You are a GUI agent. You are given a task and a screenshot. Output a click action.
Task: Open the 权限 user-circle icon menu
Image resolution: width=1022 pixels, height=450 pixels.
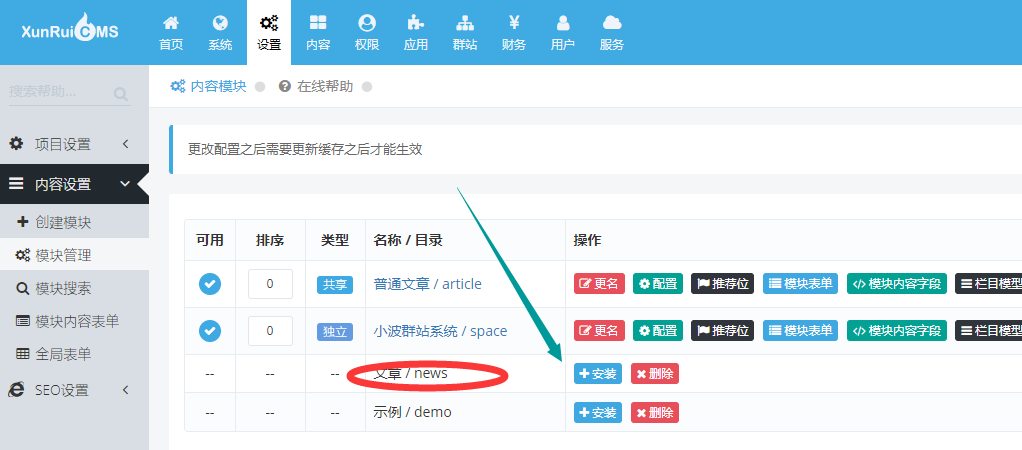click(x=367, y=33)
